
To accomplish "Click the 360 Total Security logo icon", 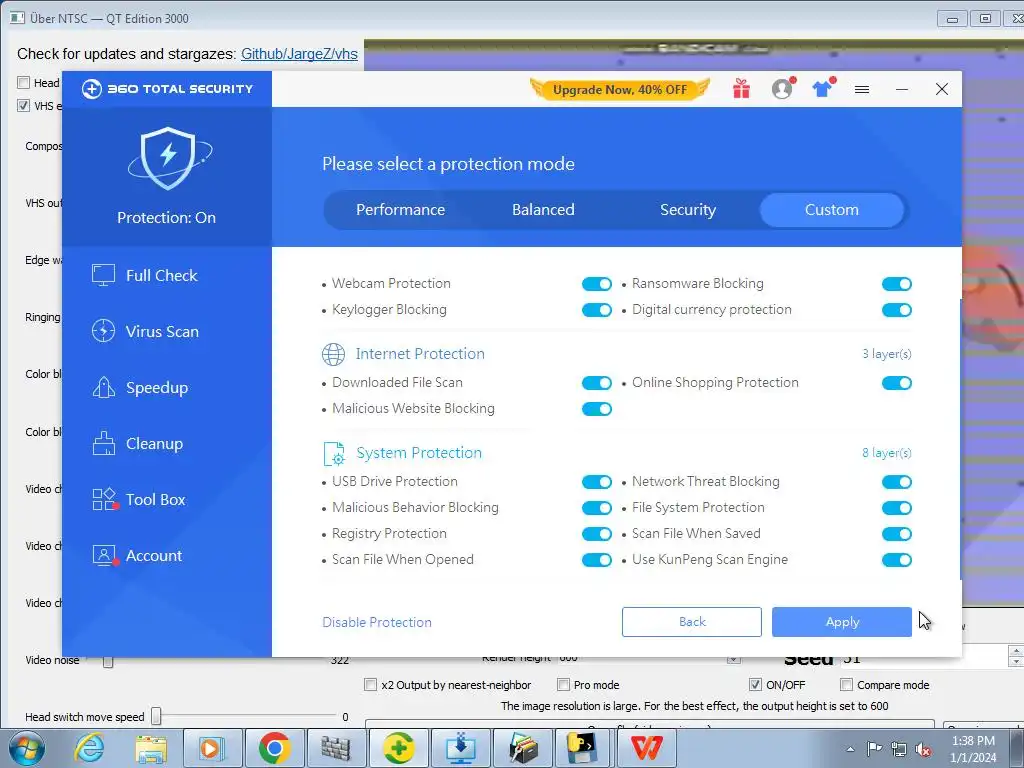I will click(x=91, y=89).
